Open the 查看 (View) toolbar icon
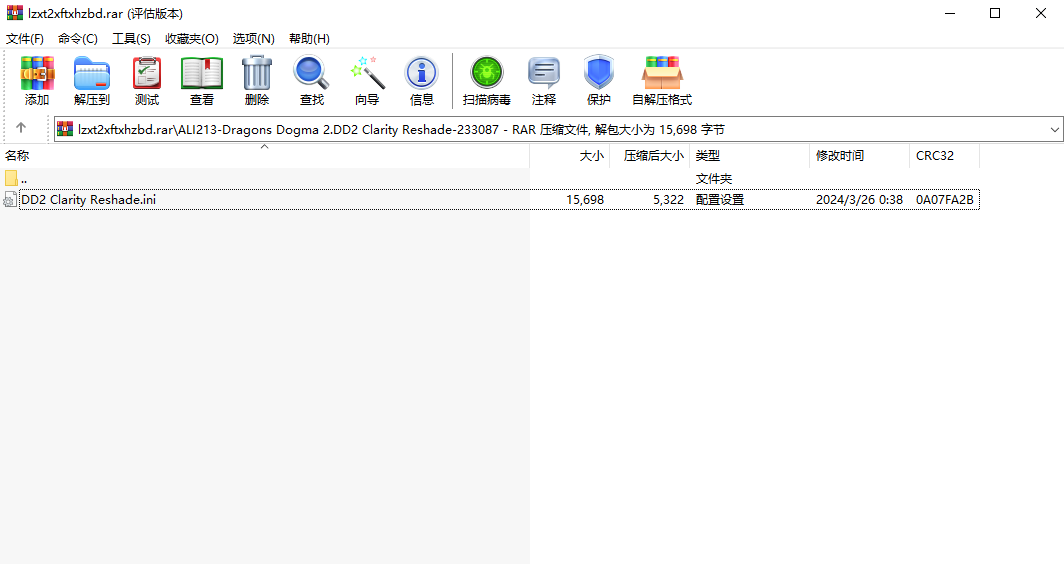 [x=202, y=80]
